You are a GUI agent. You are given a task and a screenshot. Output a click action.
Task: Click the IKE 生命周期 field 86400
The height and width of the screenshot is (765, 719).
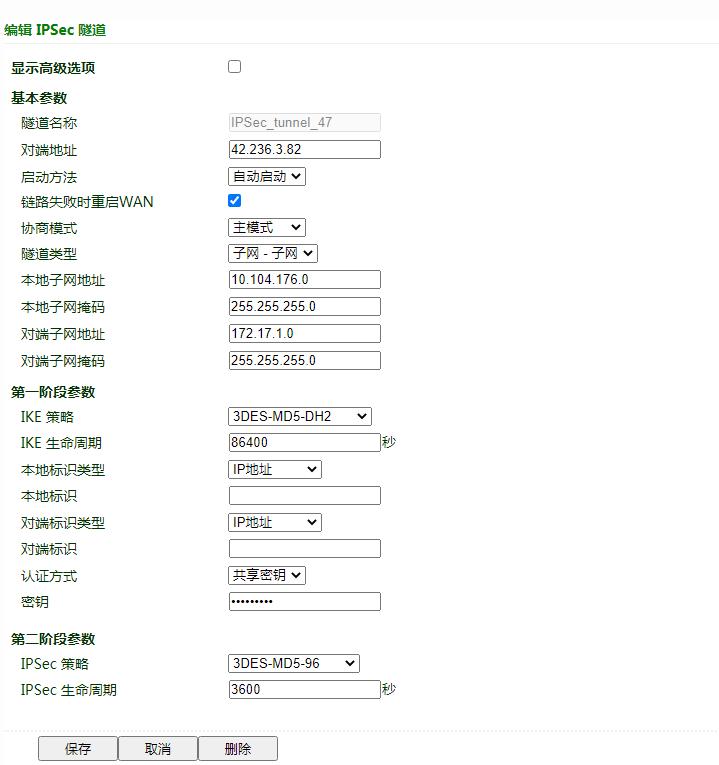(x=304, y=443)
